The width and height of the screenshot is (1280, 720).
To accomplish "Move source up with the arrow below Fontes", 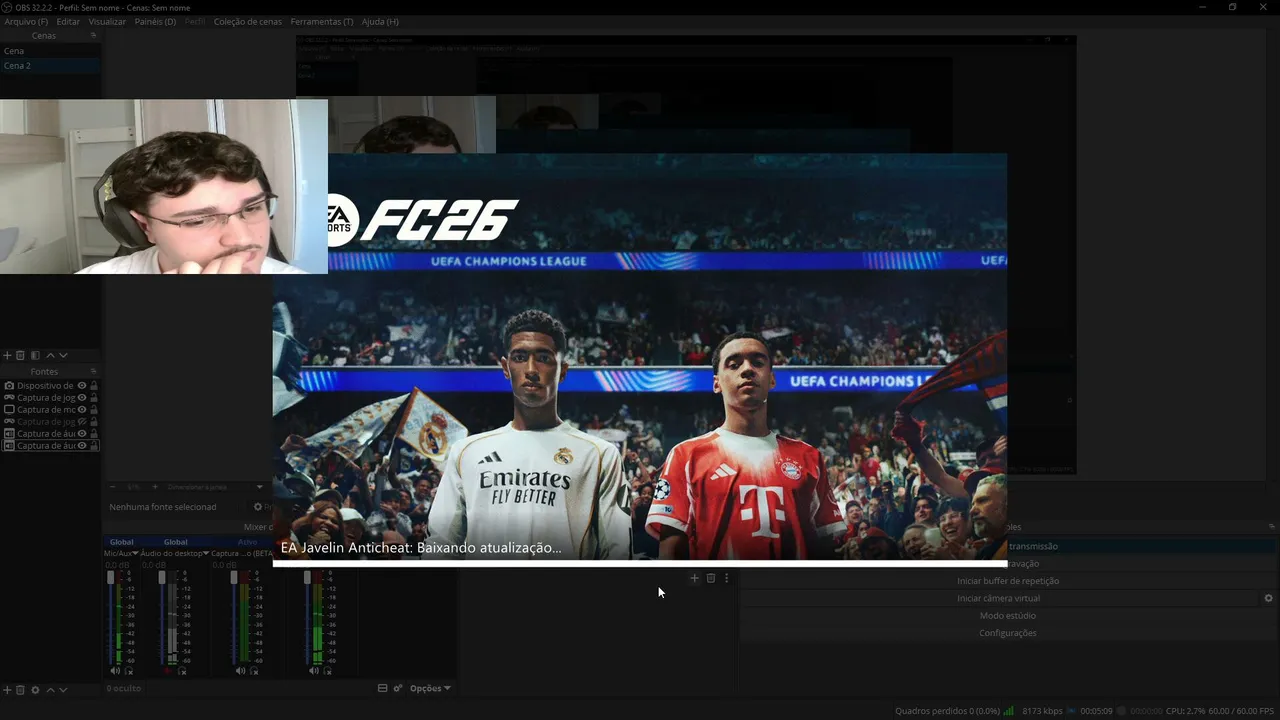I will point(50,689).
